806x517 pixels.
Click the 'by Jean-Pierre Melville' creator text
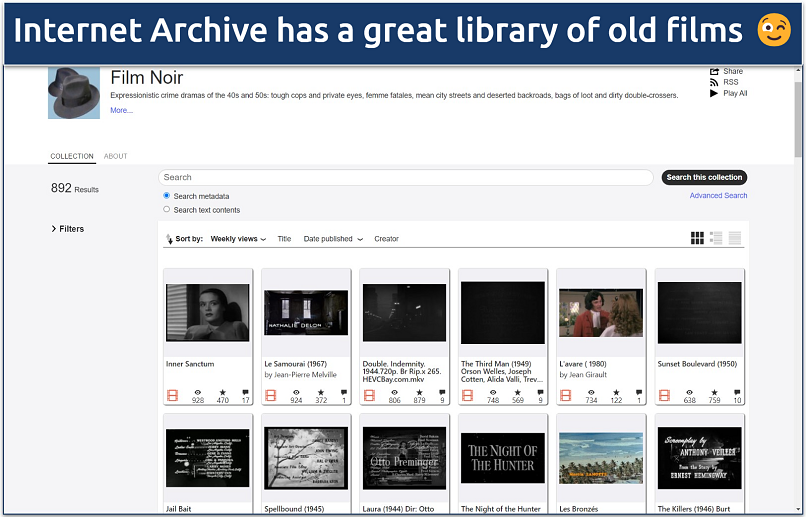point(301,375)
